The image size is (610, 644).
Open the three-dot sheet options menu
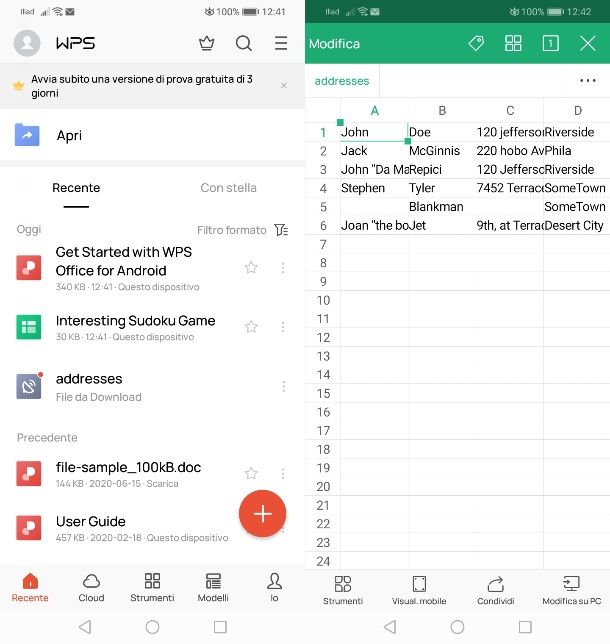pos(588,80)
